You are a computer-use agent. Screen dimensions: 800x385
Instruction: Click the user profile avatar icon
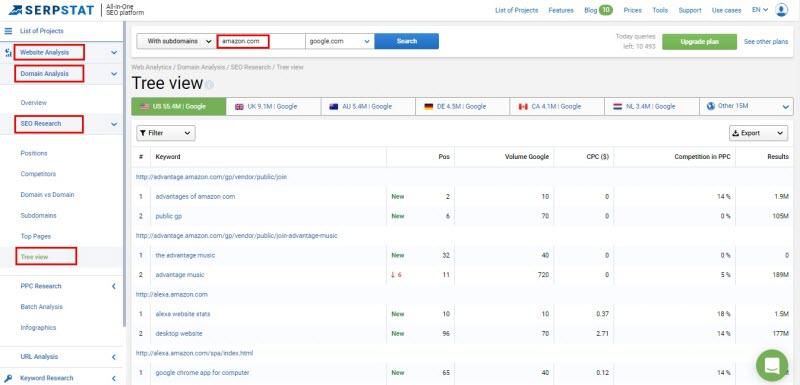tap(782, 10)
